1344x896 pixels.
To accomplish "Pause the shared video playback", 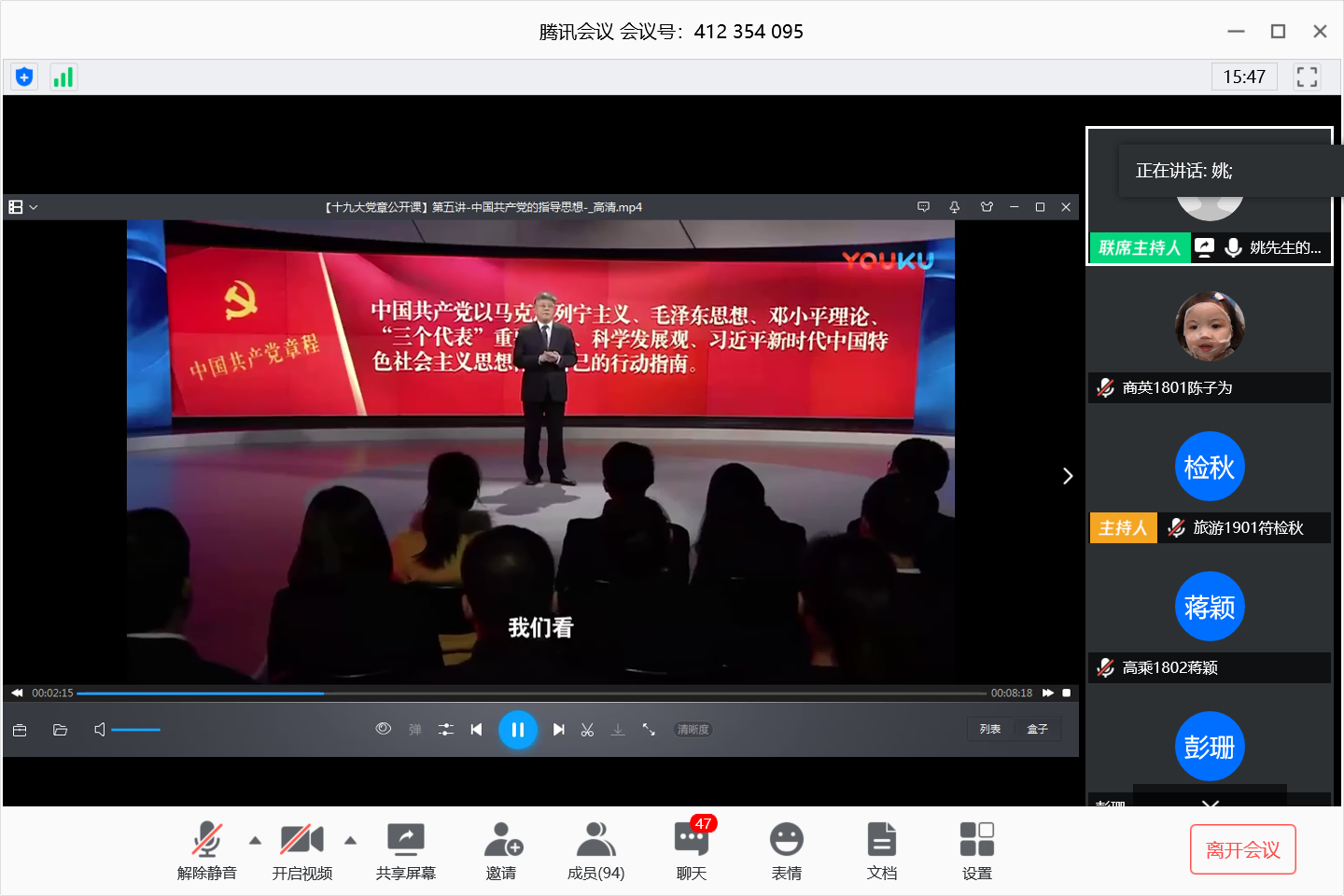I will 518,730.
